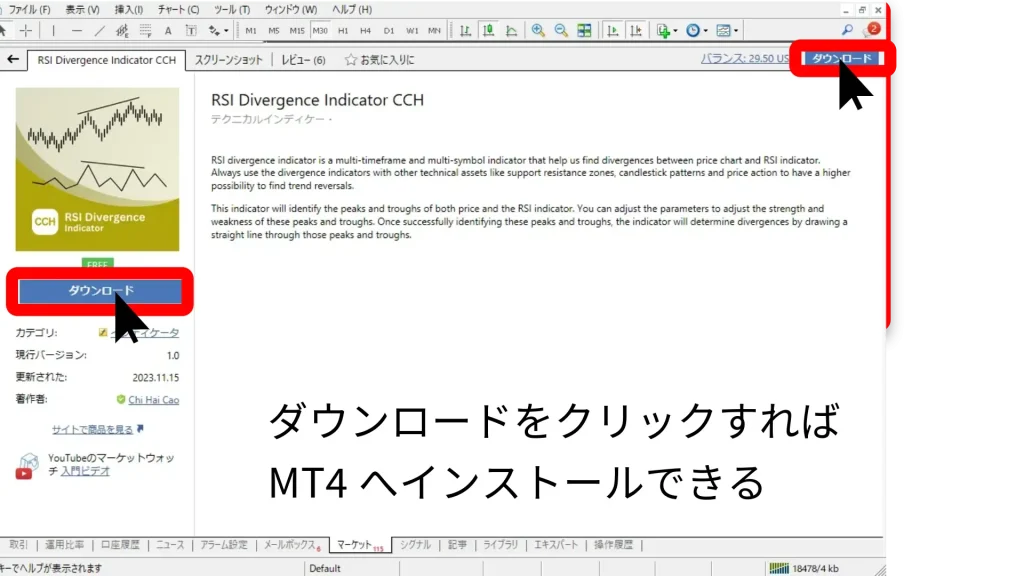The image size is (1024, 576).
Task: Set timeframe to M5
Action: [x=274, y=31]
